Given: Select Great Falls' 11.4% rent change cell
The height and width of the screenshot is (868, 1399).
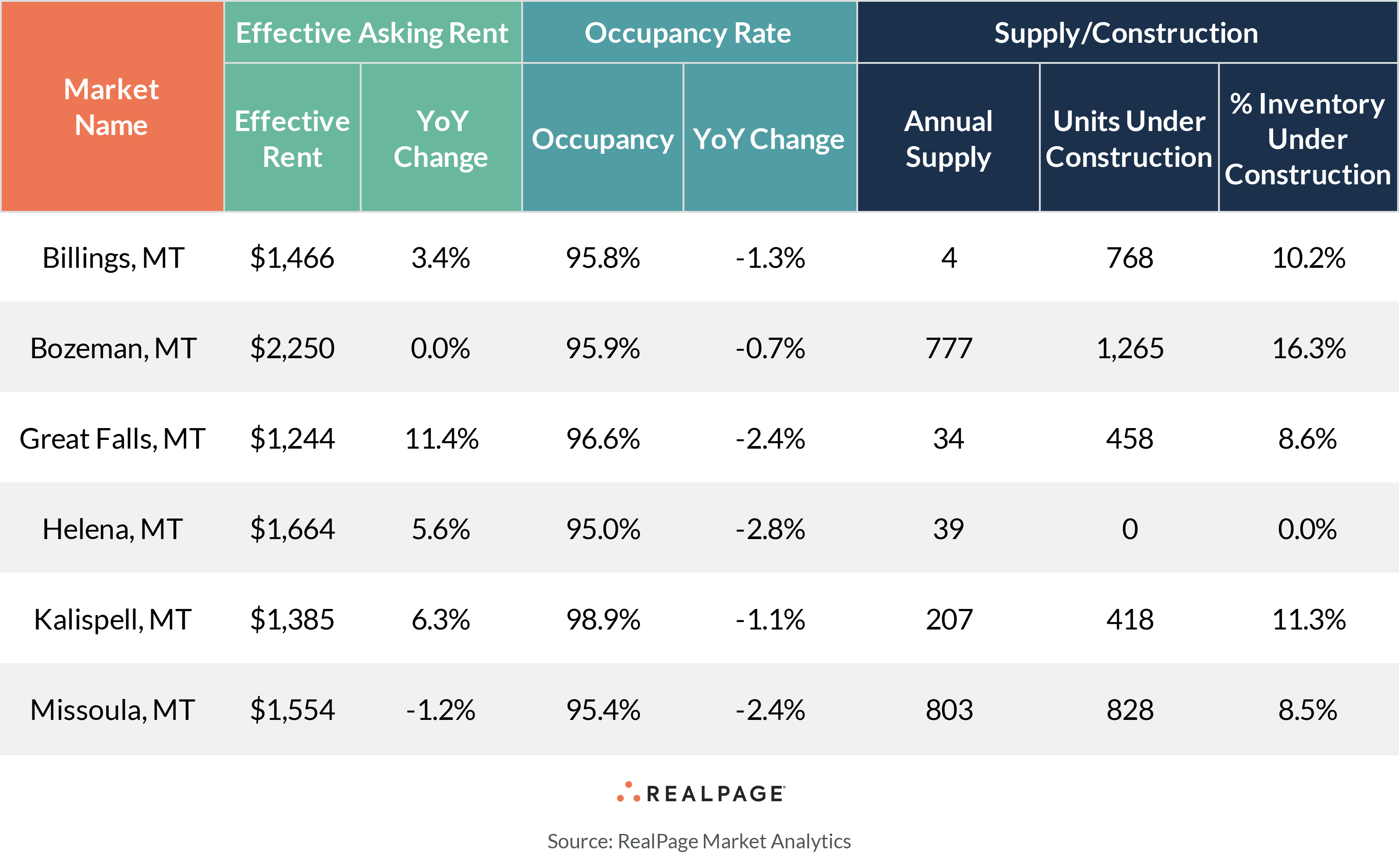Looking at the screenshot, I should tap(441, 439).
